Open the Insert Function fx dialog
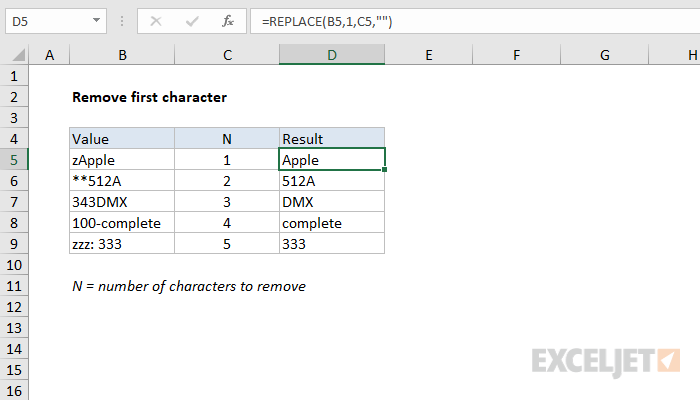This screenshot has width=700, height=400. tap(228, 21)
